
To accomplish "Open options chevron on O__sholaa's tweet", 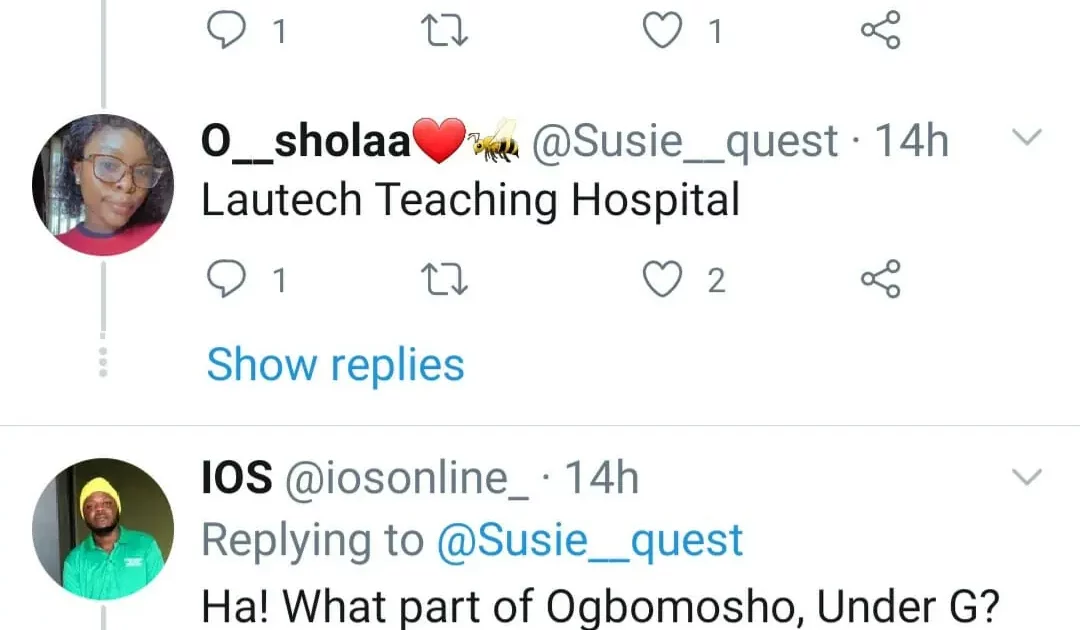I will [x=1028, y=138].
